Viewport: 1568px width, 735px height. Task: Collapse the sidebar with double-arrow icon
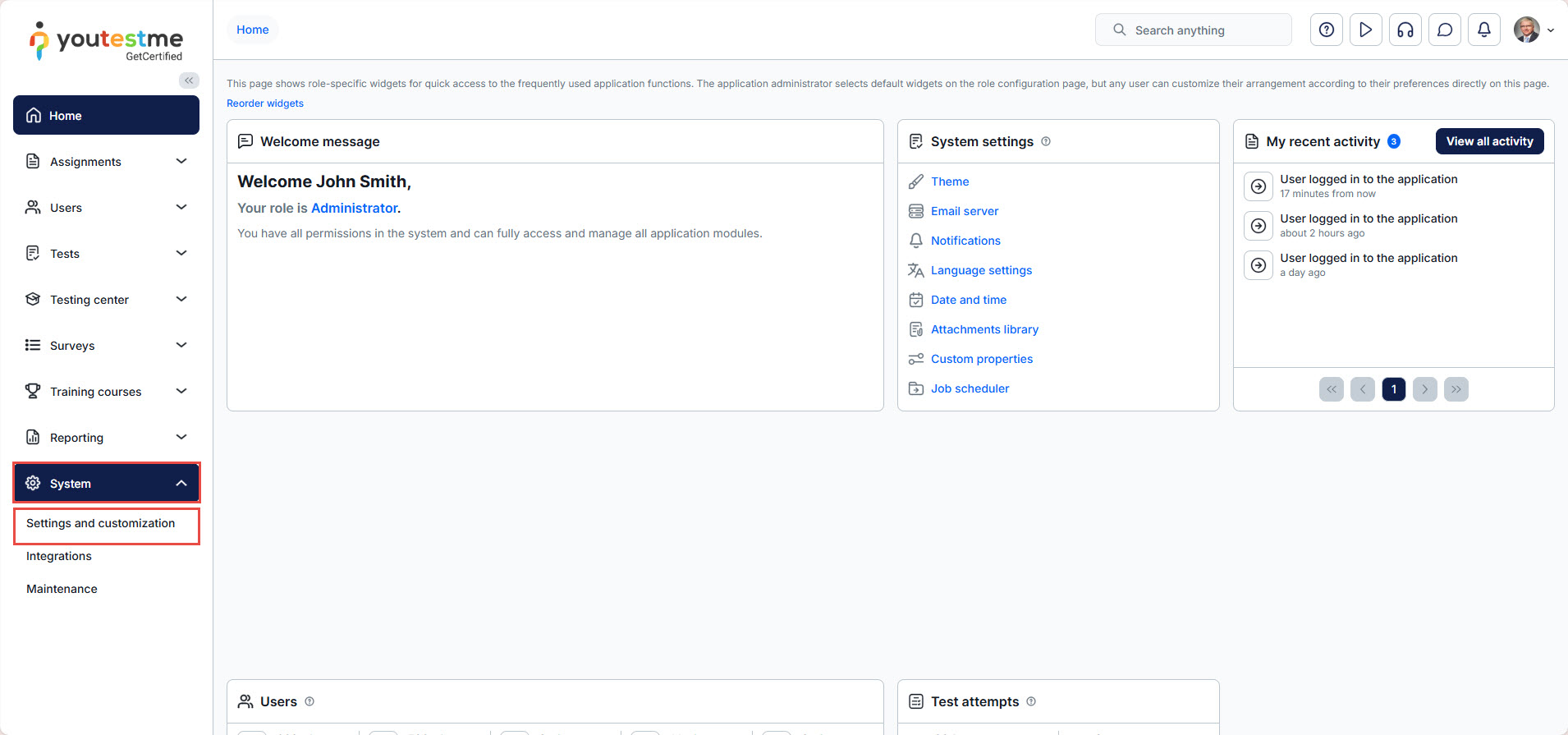click(189, 80)
